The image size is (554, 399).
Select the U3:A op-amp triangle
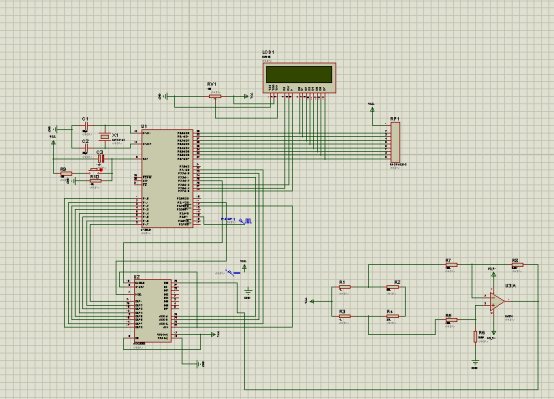(x=497, y=301)
